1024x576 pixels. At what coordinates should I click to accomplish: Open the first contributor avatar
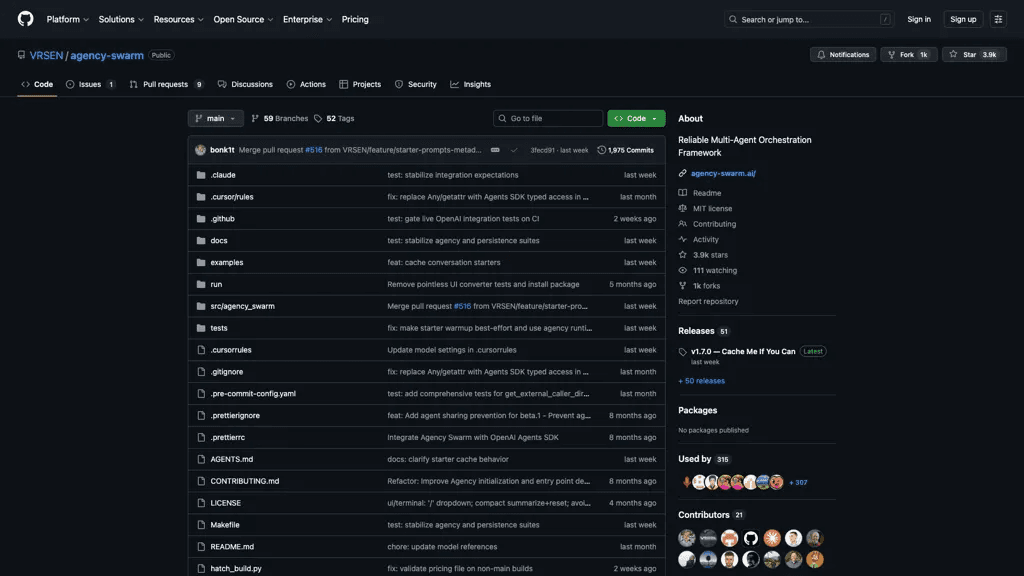click(686, 538)
